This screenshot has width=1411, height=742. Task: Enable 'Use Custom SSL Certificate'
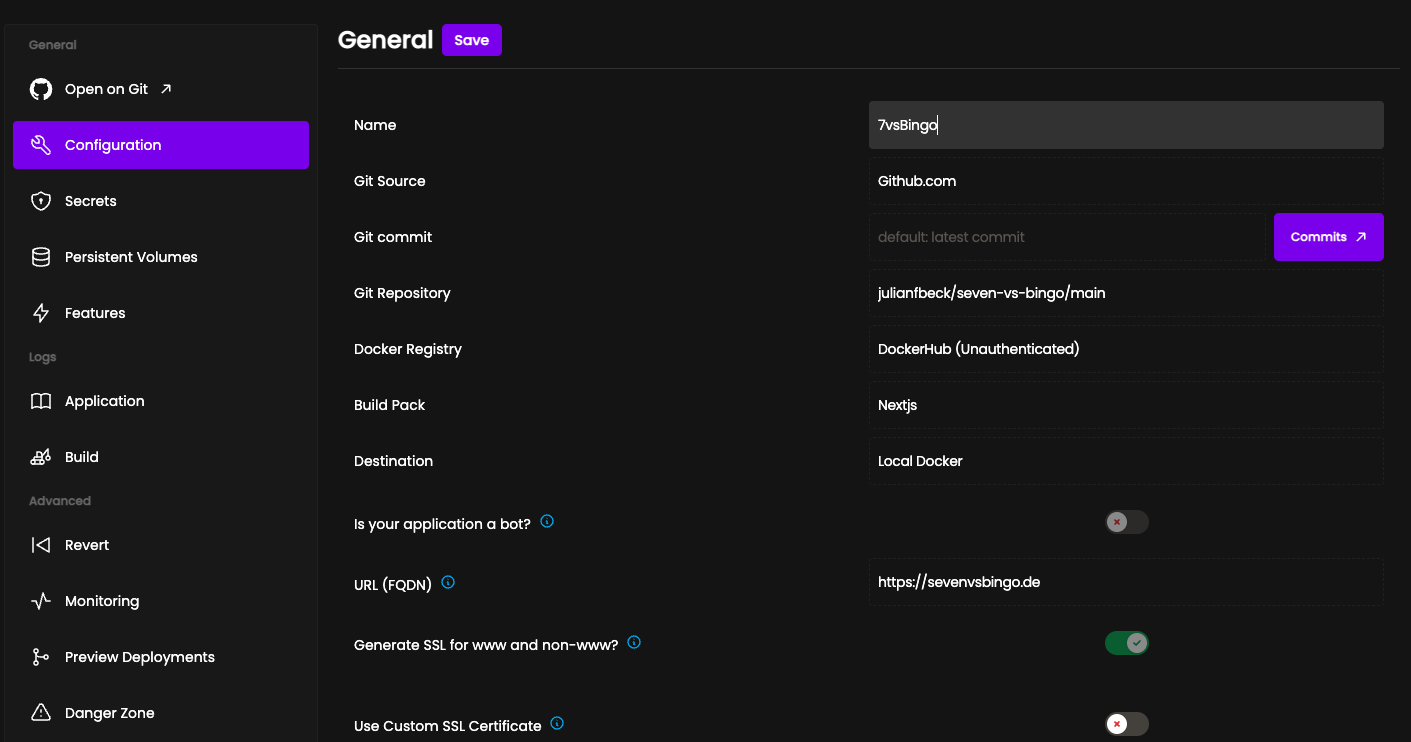(1126, 723)
